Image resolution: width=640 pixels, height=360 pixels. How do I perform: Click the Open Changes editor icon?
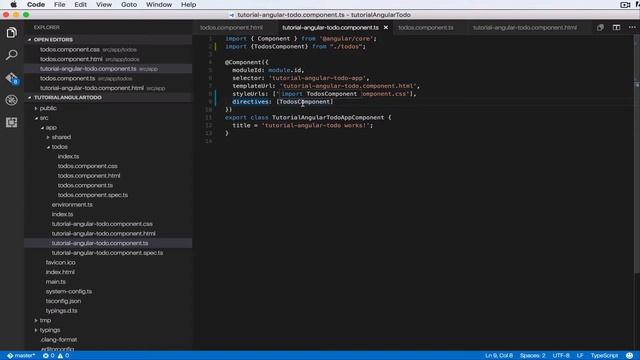point(600,27)
